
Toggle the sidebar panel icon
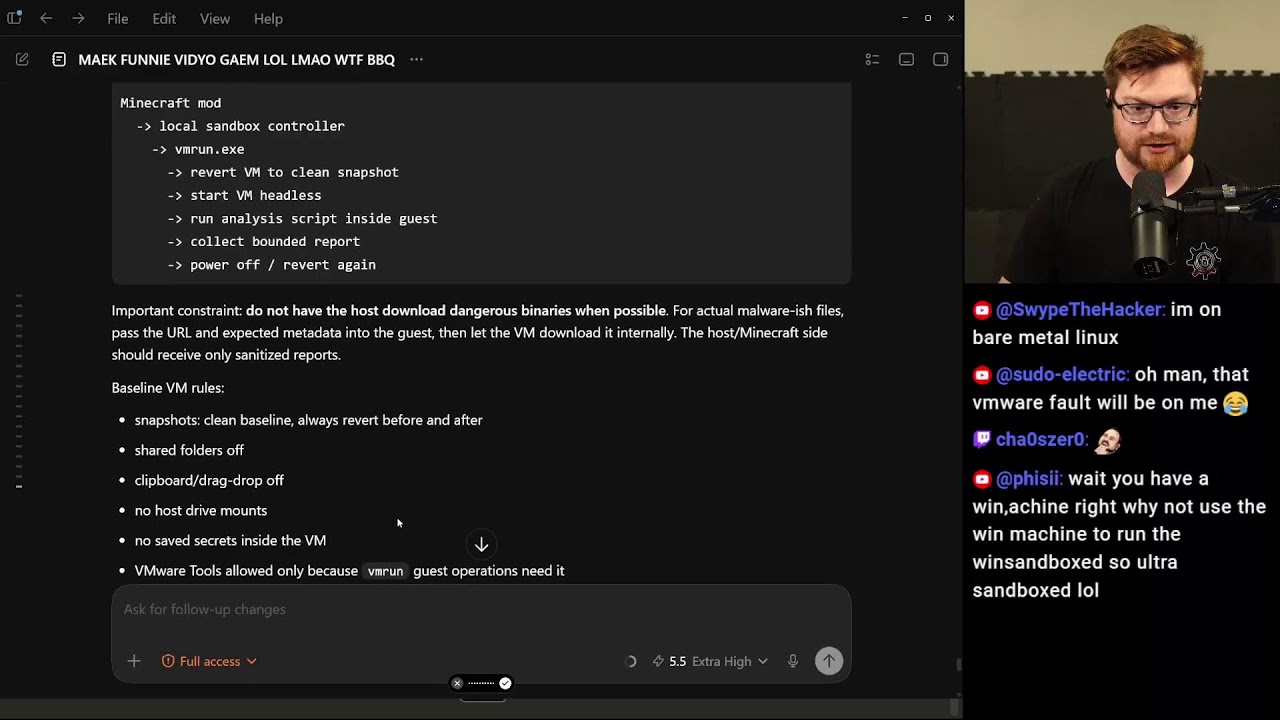(x=14, y=18)
